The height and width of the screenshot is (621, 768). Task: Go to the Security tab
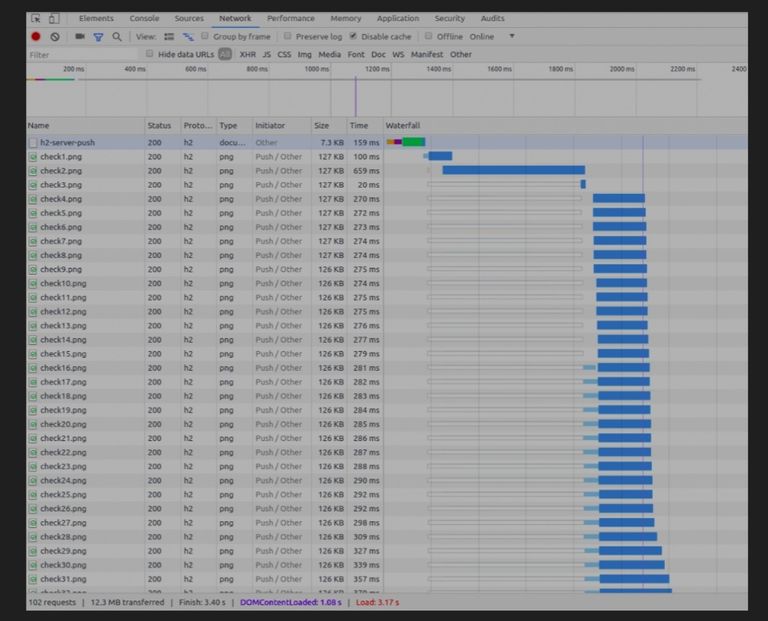tap(450, 19)
